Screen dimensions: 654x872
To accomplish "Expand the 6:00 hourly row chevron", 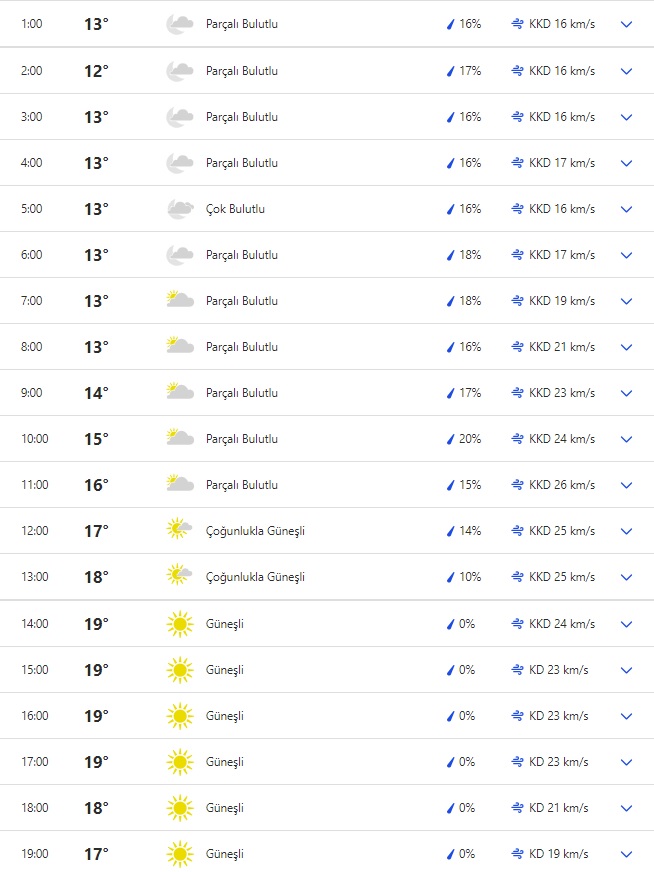I will [x=627, y=255].
